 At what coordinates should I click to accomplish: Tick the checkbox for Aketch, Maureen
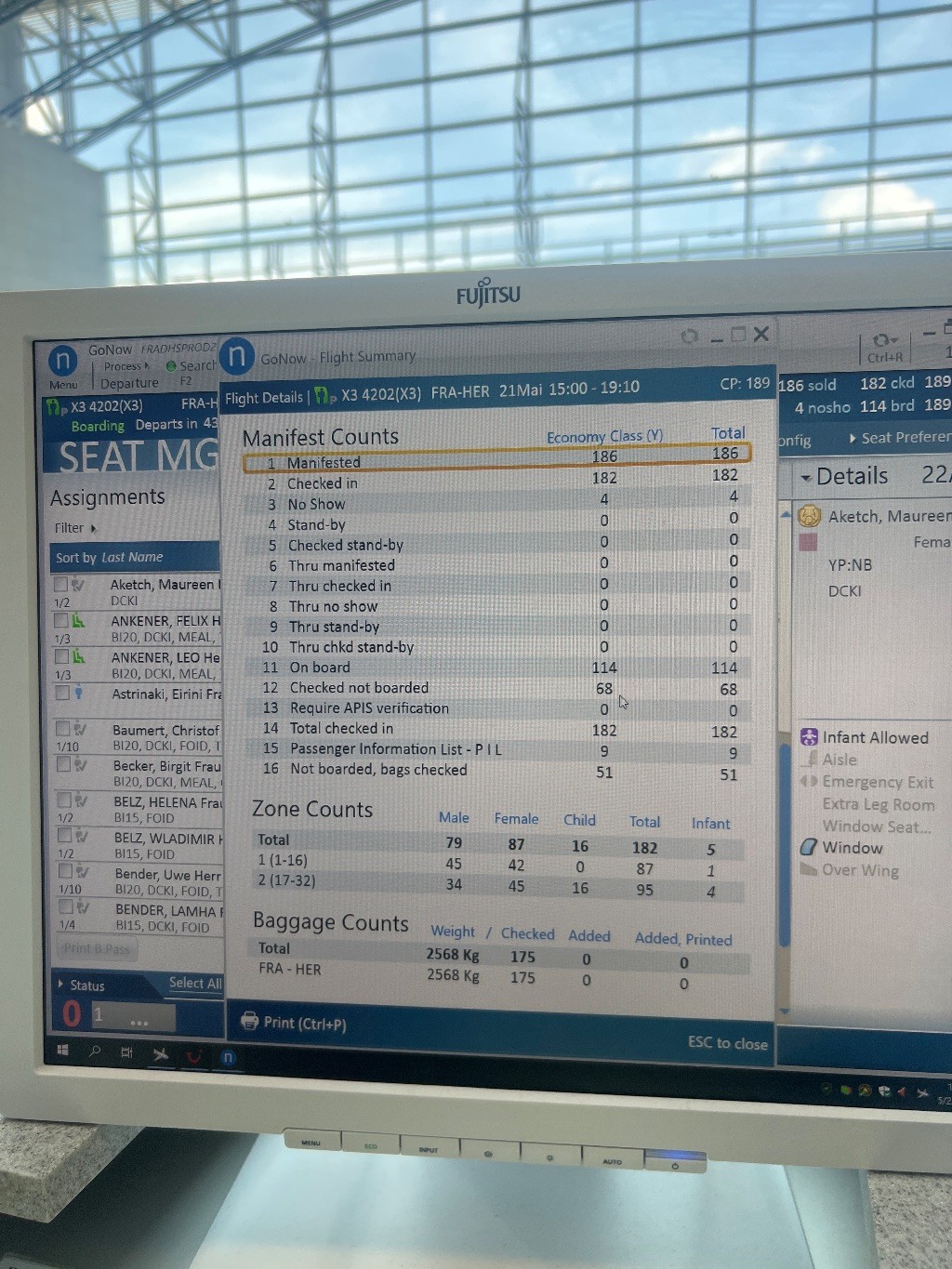click(61, 585)
